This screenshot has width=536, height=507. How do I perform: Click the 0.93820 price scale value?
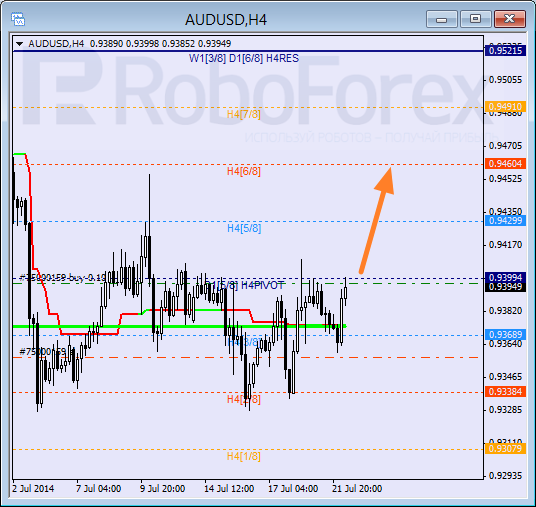(x=506, y=311)
